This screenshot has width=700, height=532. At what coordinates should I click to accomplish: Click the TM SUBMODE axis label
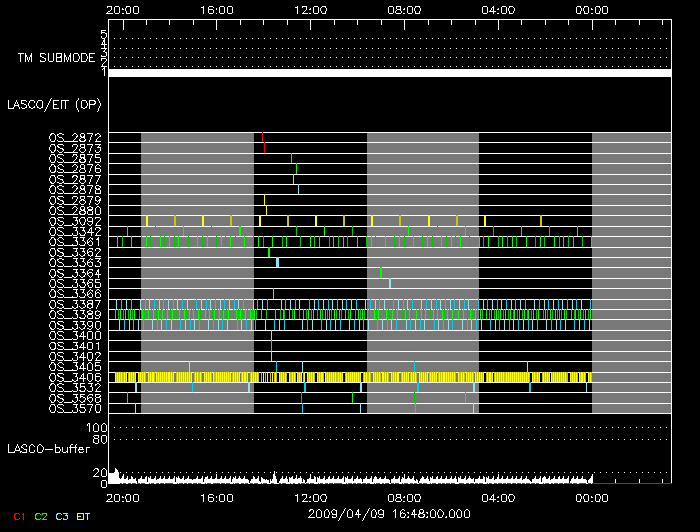pyautogui.click(x=56, y=58)
